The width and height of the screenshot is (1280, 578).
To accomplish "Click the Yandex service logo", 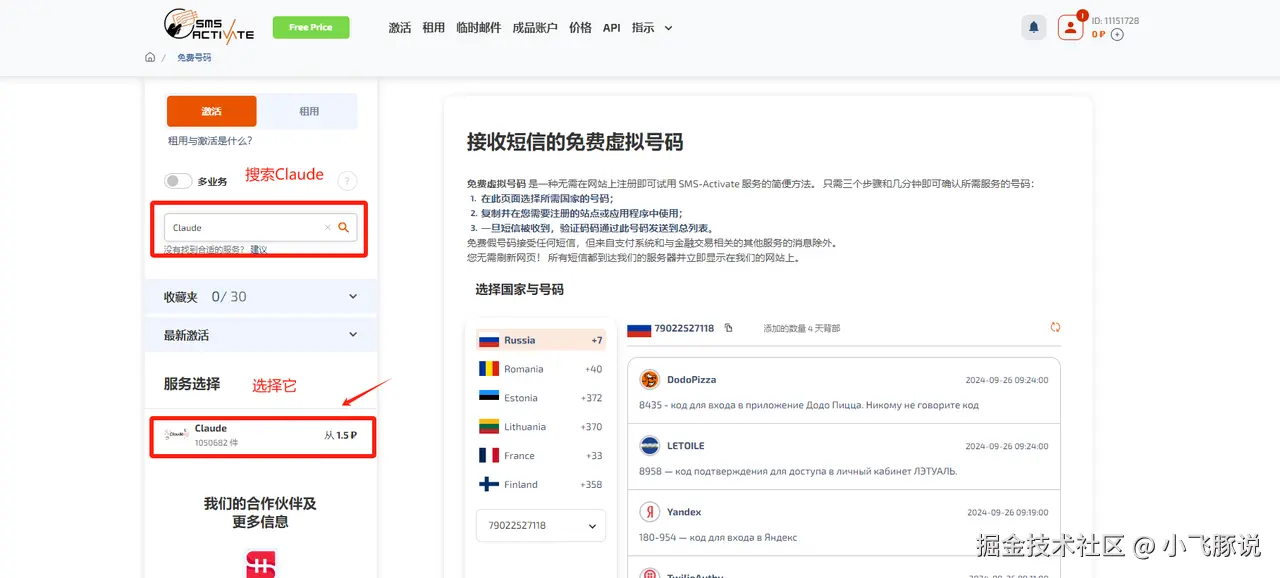I will 650,512.
